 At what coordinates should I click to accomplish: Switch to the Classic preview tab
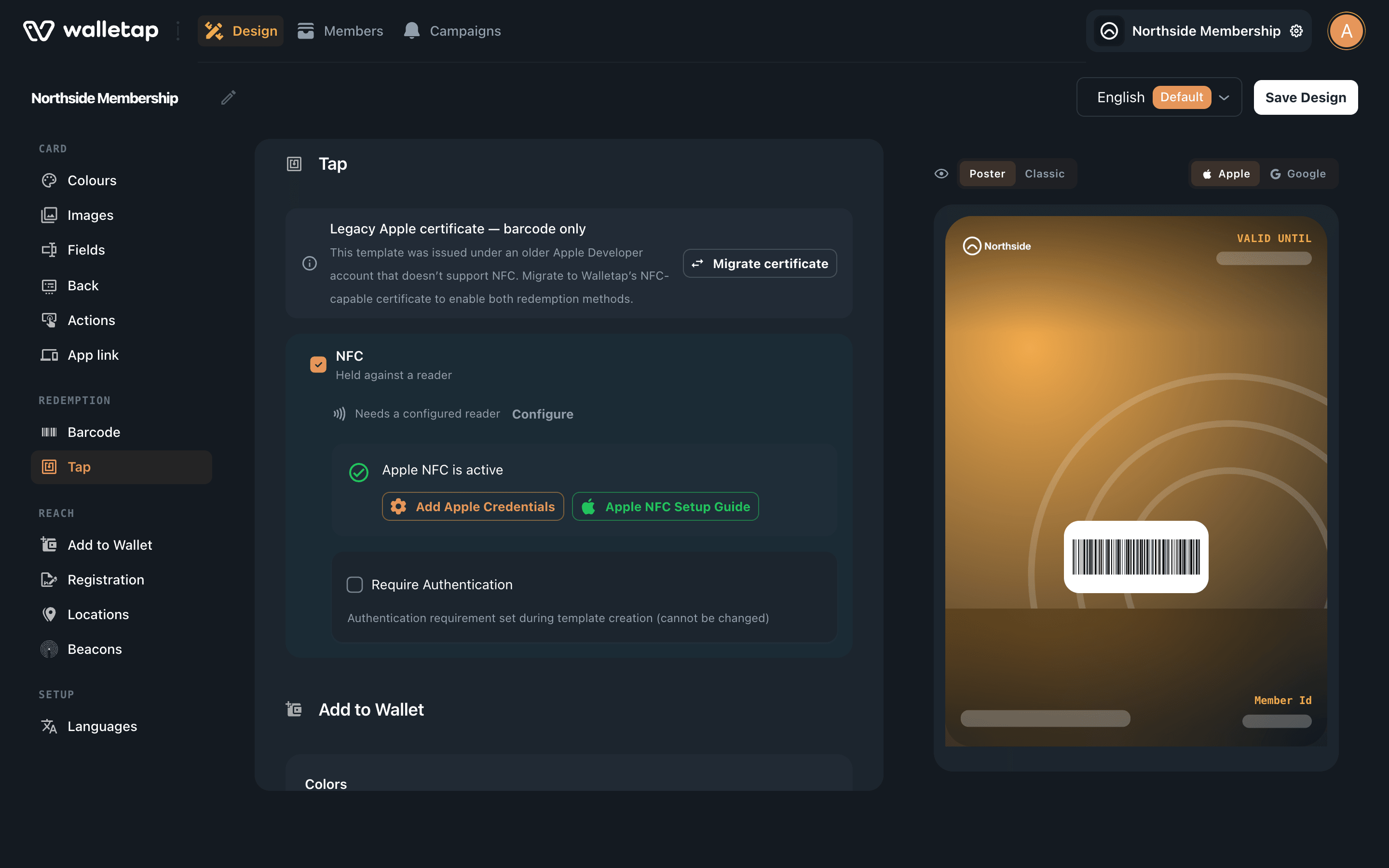click(x=1045, y=174)
